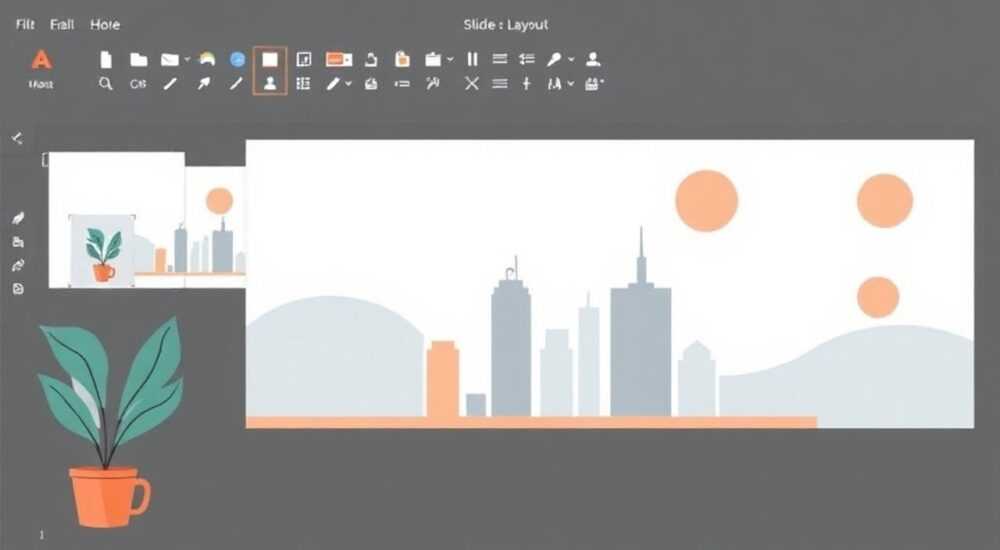Click person icon inside orange highlighted box
The height and width of the screenshot is (550, 1000).
click(x=270, y=84)
